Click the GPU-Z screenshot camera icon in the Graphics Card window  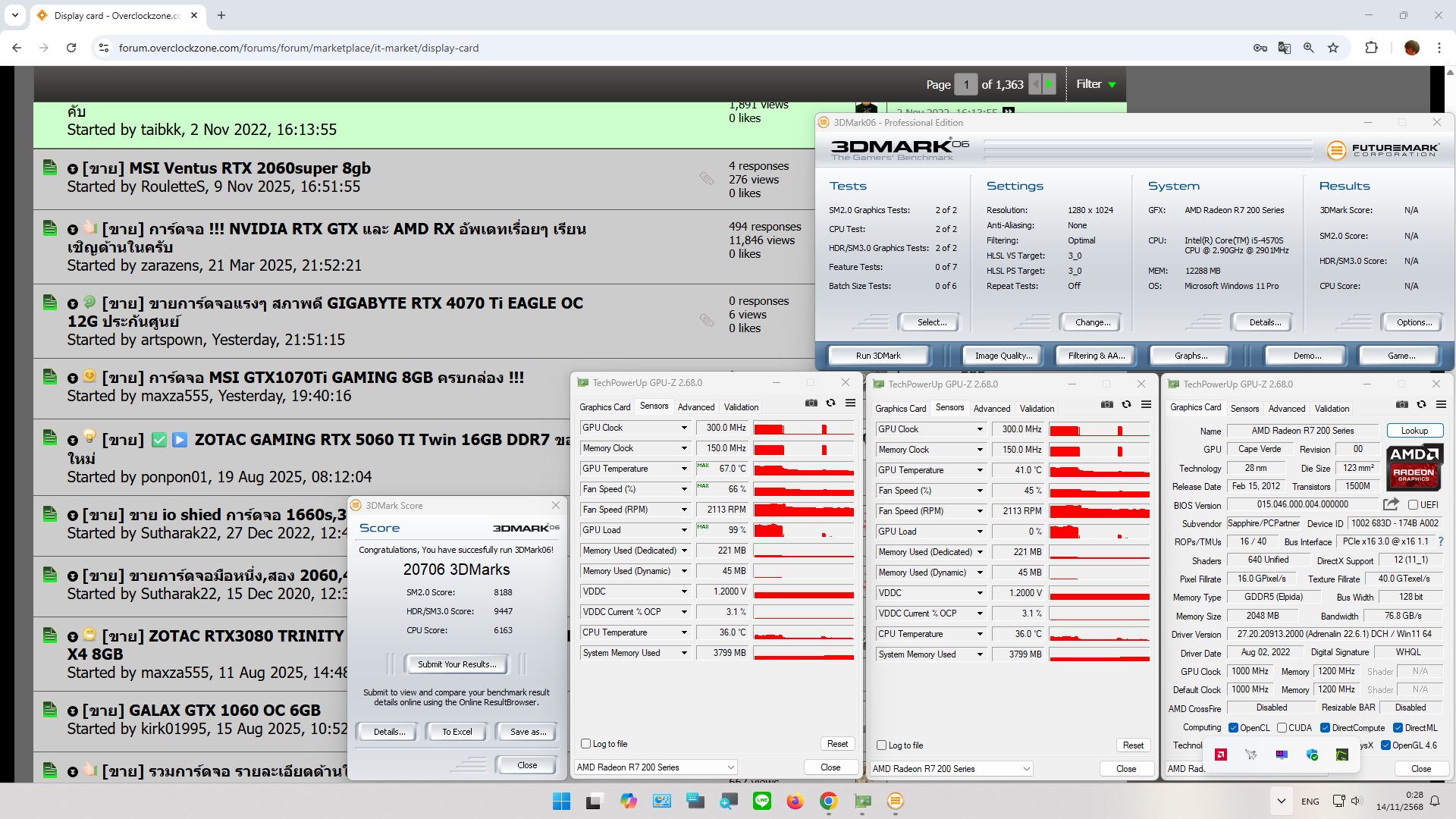coord(1401,404)
